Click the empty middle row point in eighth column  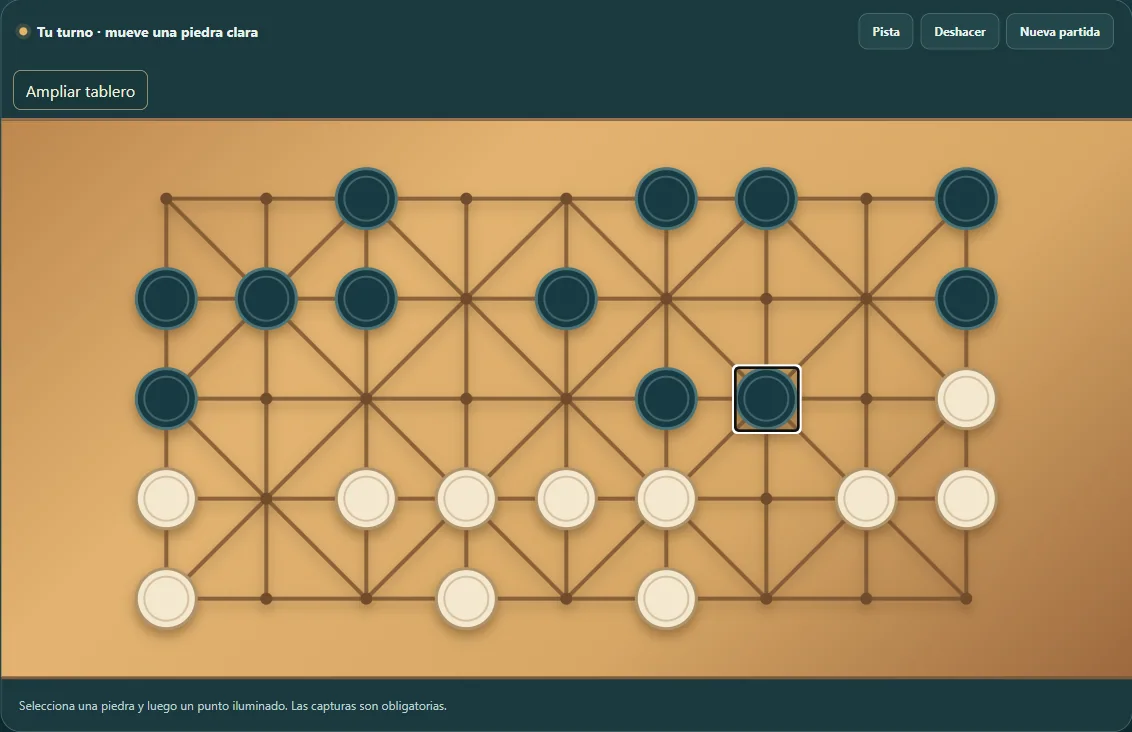pos(866,398)
